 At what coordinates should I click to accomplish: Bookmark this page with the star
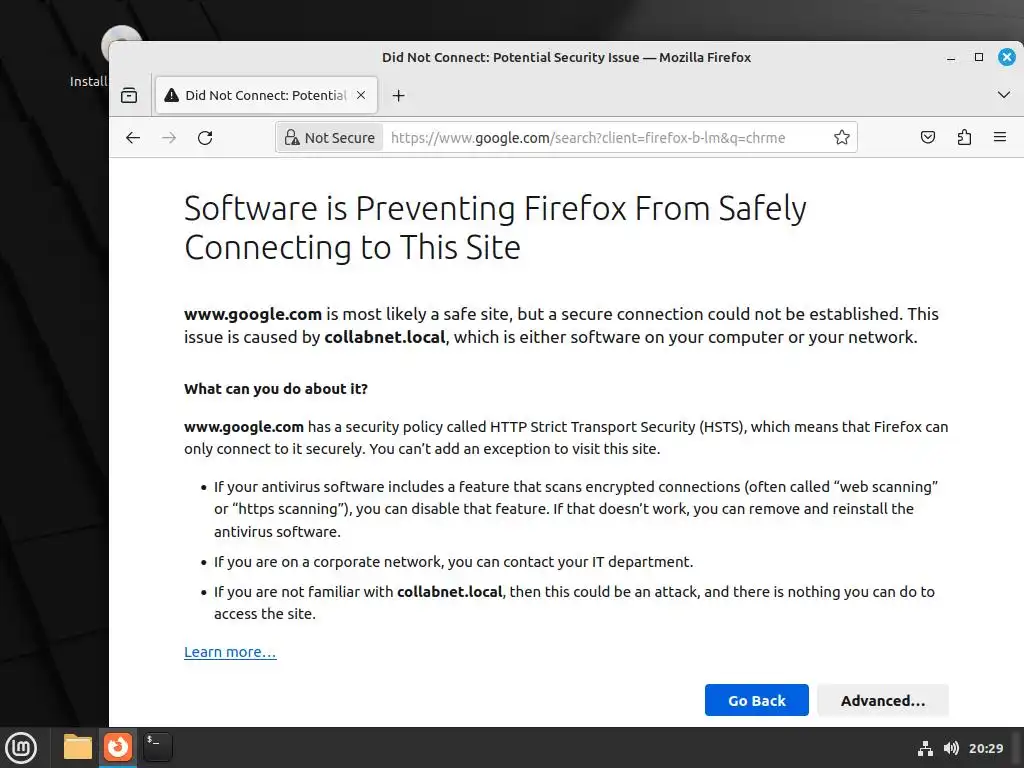[x=842, y=138]
